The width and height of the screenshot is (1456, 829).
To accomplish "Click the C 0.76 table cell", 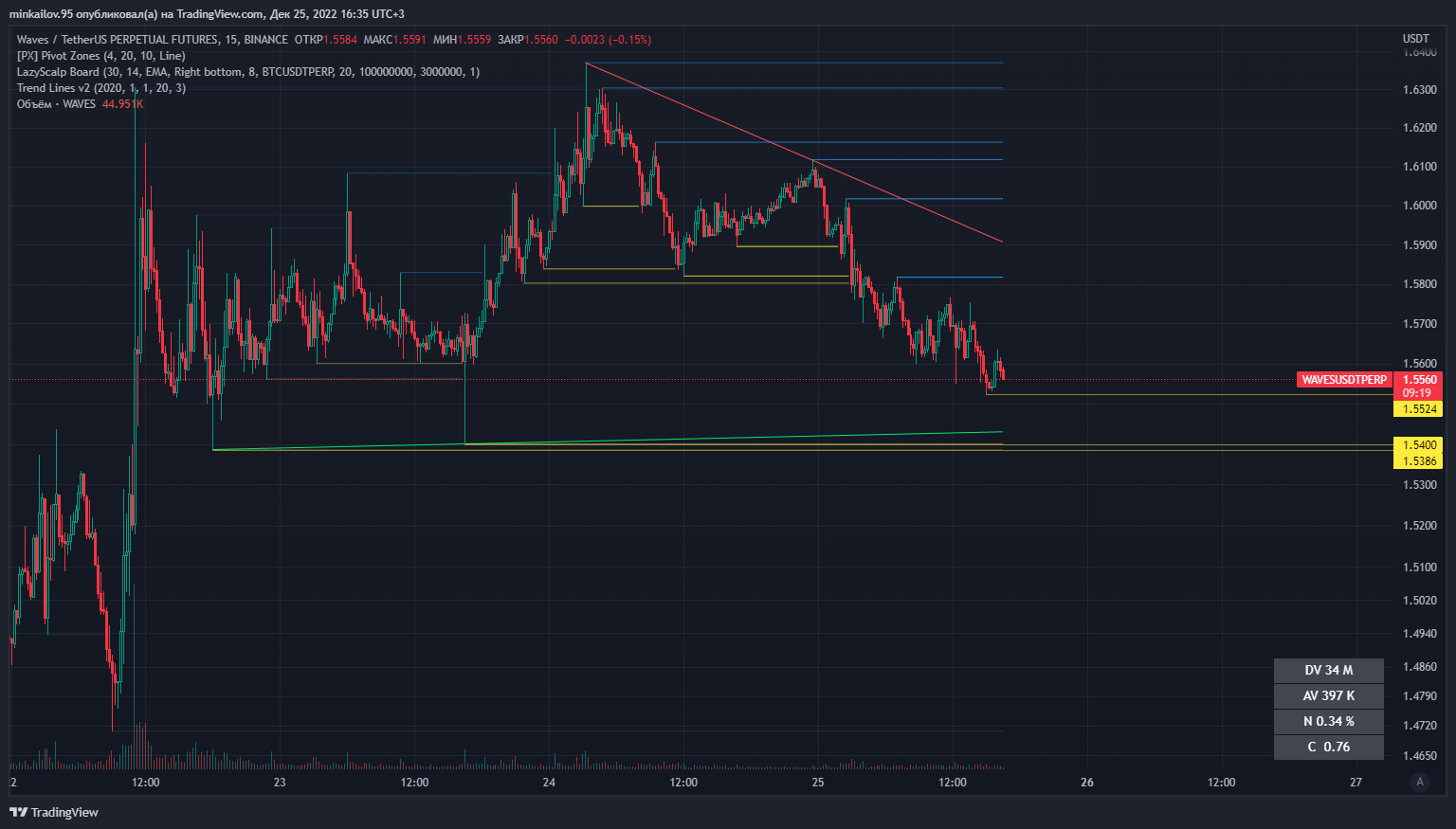I will (1328, 747).
